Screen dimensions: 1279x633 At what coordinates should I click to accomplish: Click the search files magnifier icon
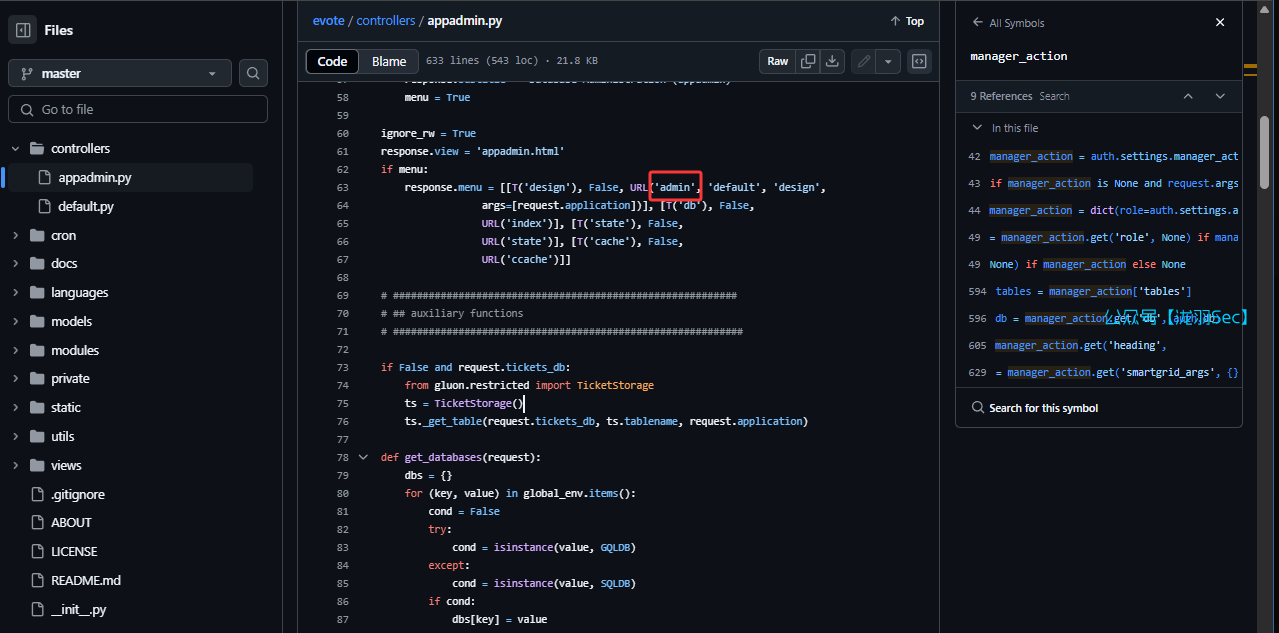click(254, 73)
